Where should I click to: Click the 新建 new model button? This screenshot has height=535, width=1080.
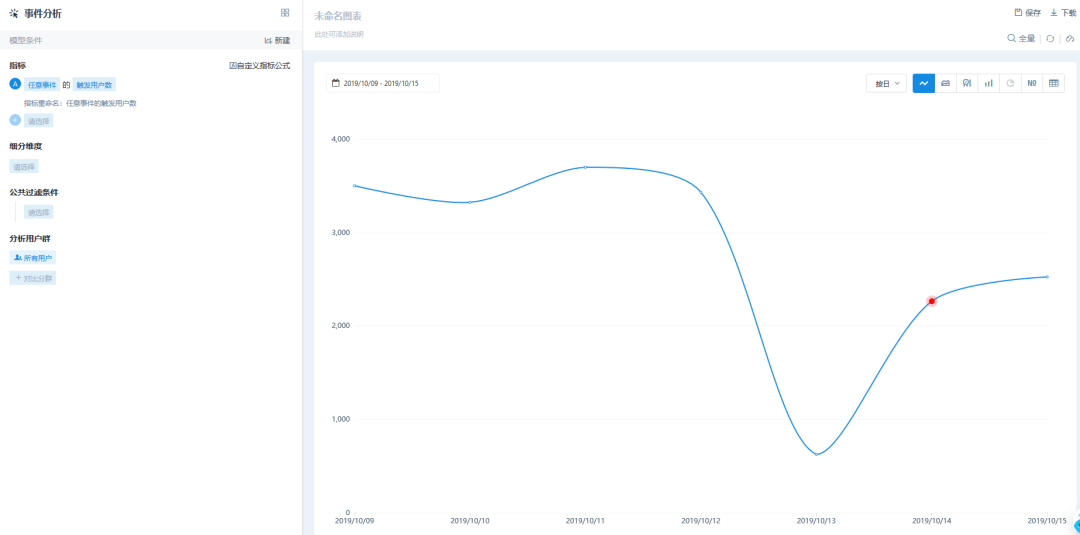(x=277, y=40)
